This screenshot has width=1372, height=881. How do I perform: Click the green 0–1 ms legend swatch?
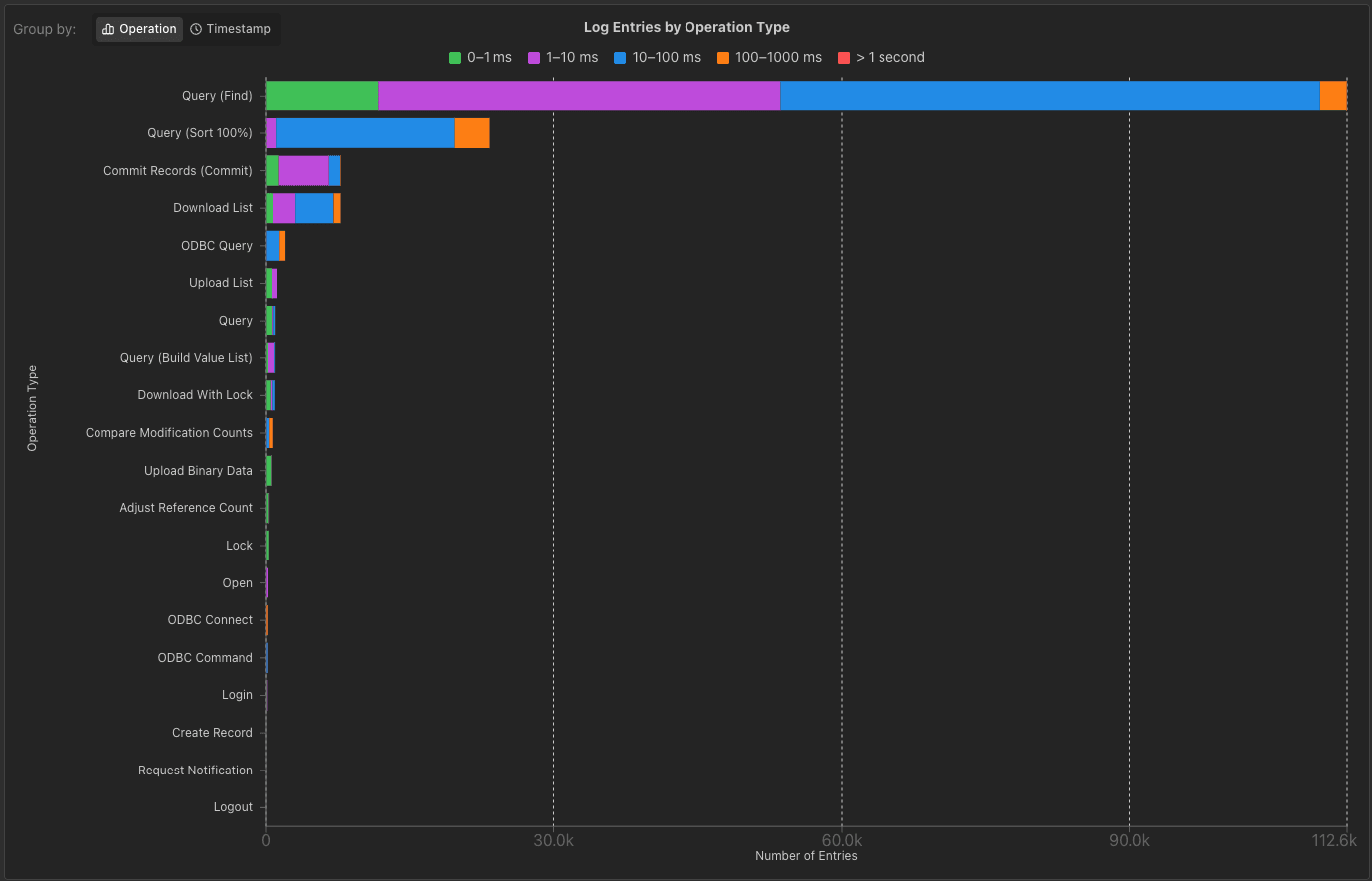453,57
